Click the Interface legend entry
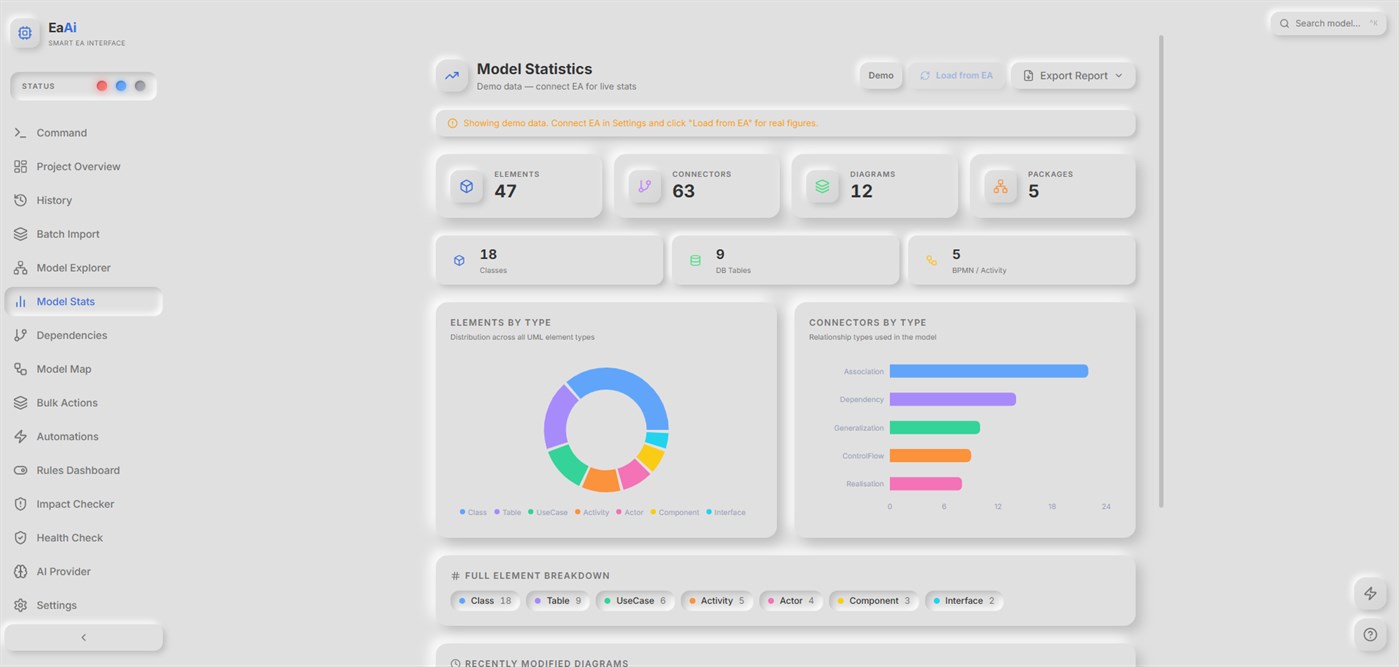This screenshot has height=667, width=1399. (x=726, y=512)
